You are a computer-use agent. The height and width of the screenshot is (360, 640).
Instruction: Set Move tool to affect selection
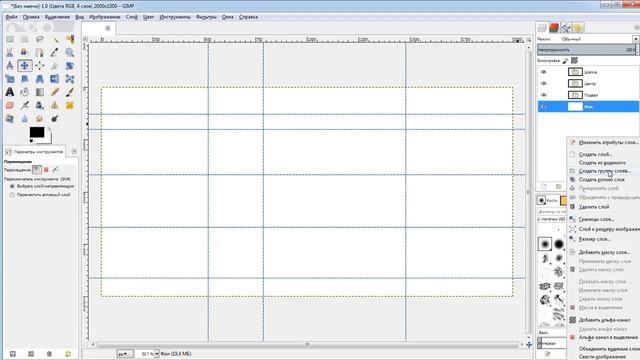point(46,169)
